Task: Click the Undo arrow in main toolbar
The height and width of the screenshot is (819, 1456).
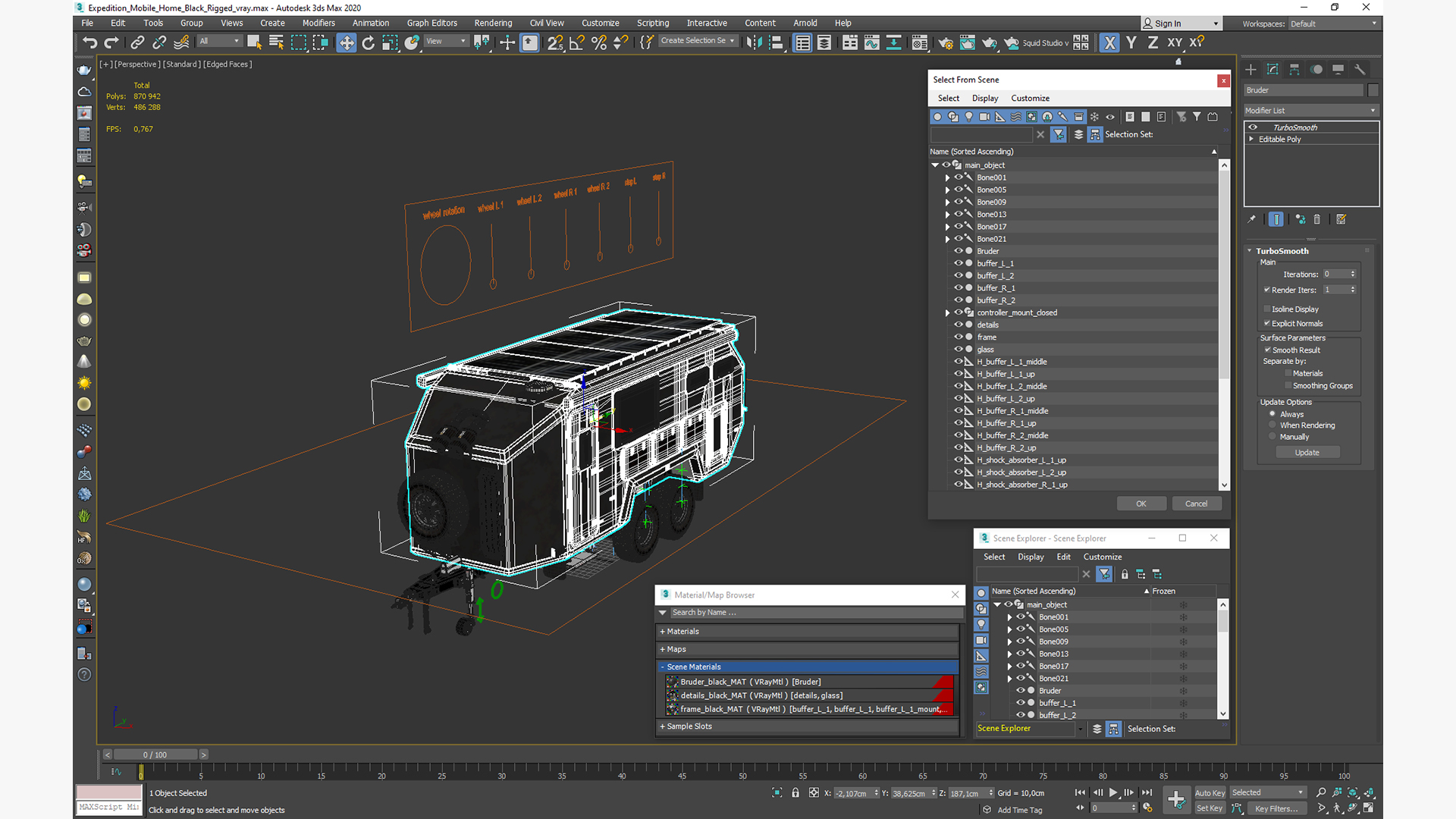Action: 90,42
